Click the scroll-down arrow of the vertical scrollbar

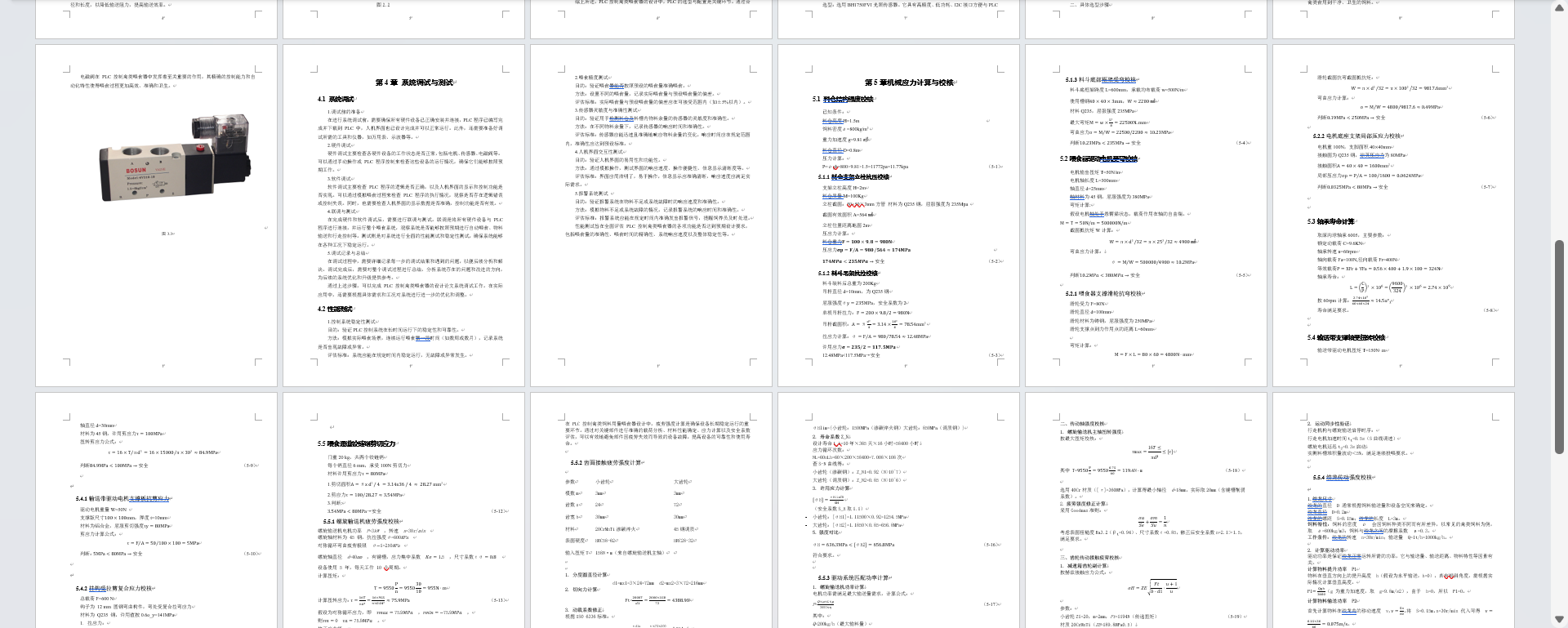[x=1559, y=619]
